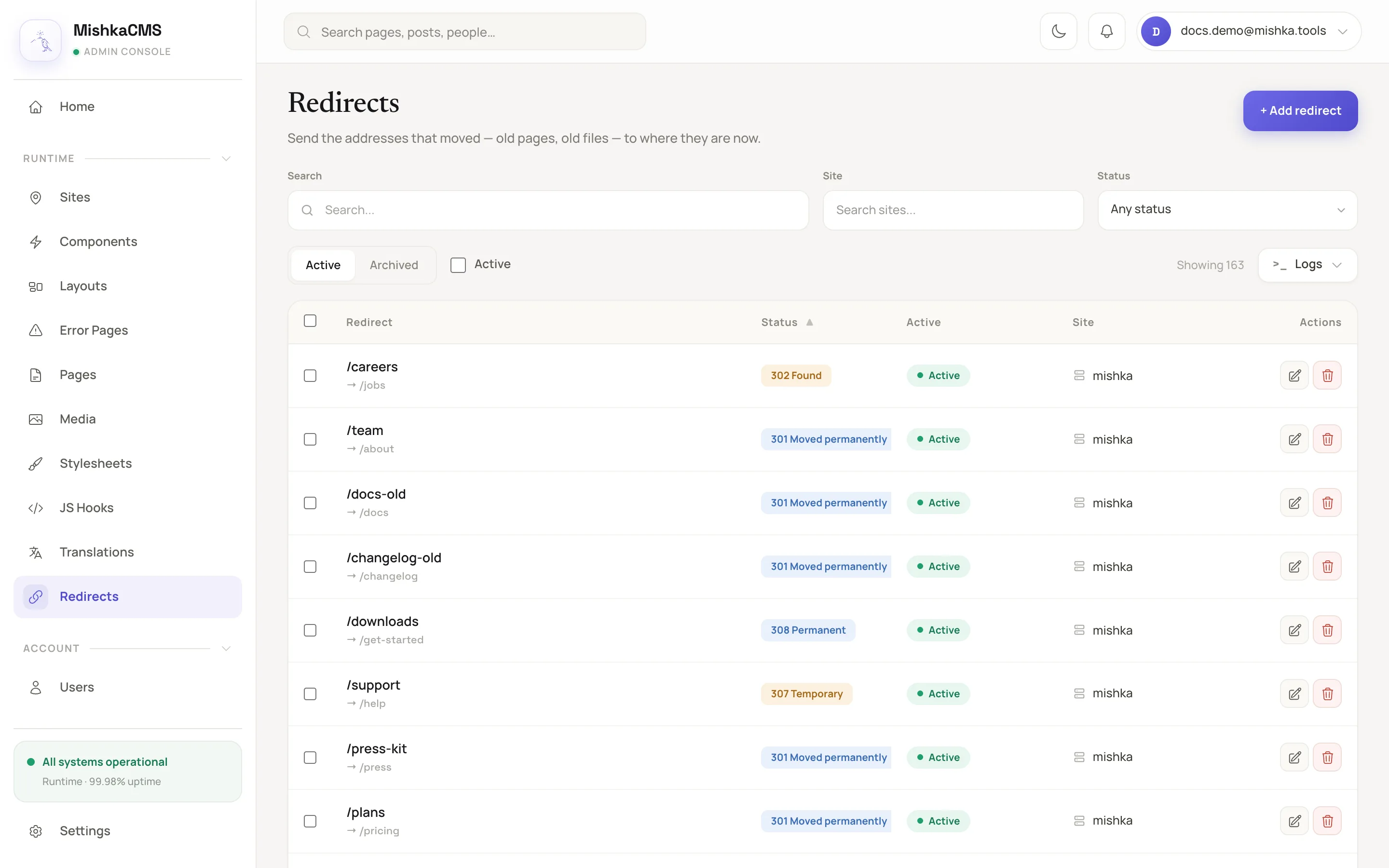
Task: Edit the /support redirect
Action: pyautogui.click(x=1294, y=694)
